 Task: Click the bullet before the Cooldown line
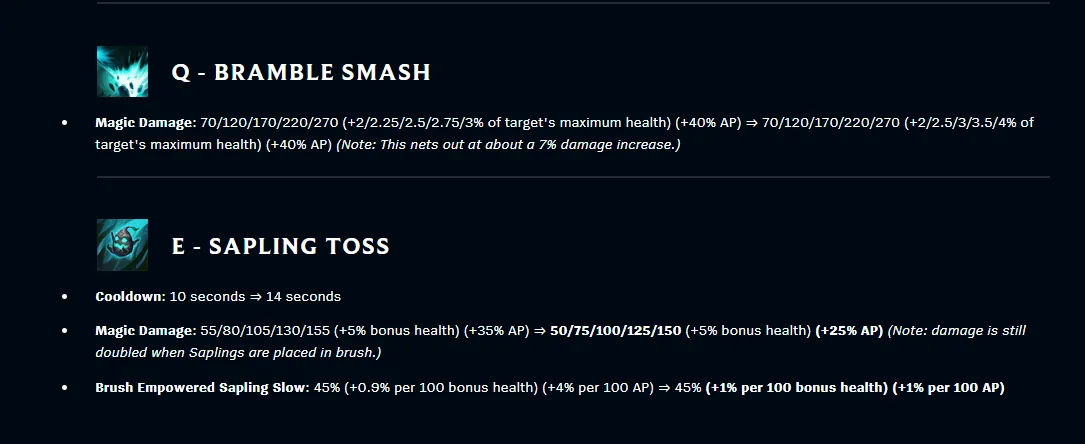point(64,296)
